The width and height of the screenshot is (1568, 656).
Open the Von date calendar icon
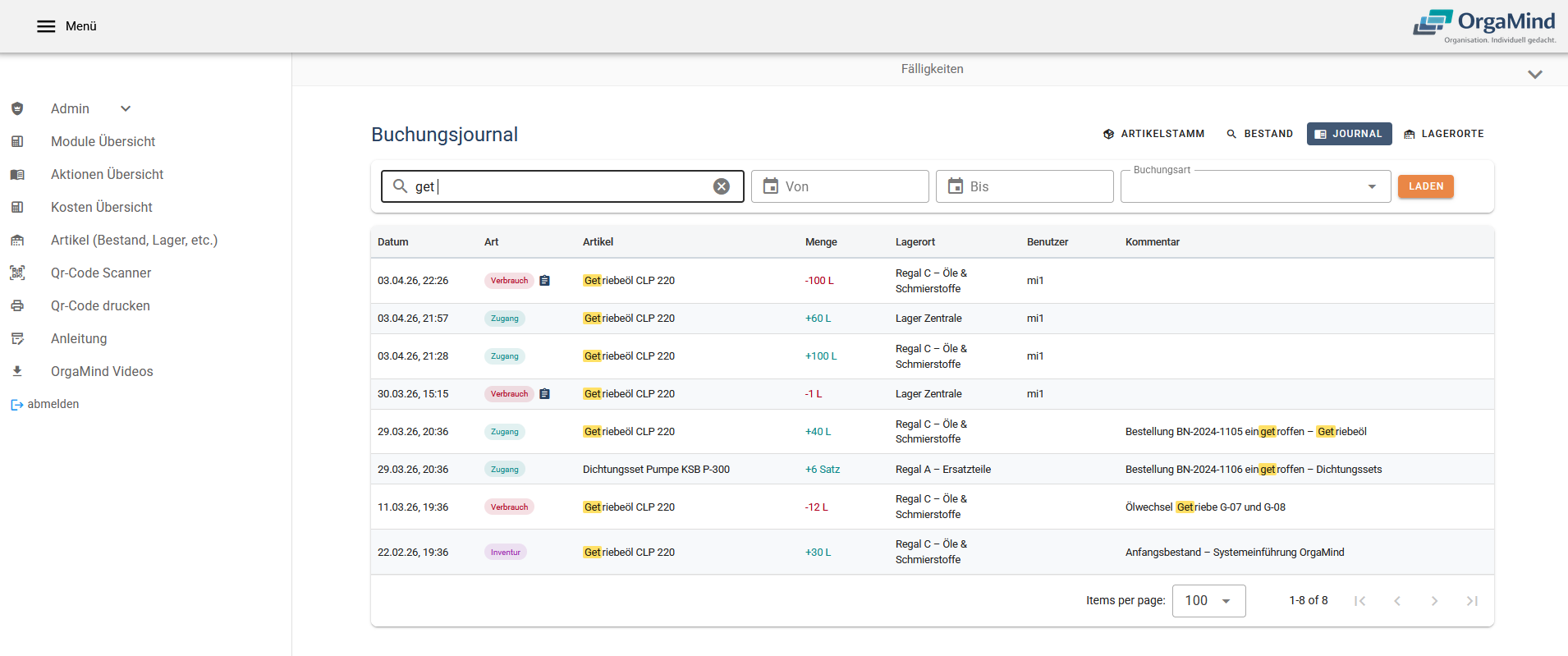click(x=770, y=186)
